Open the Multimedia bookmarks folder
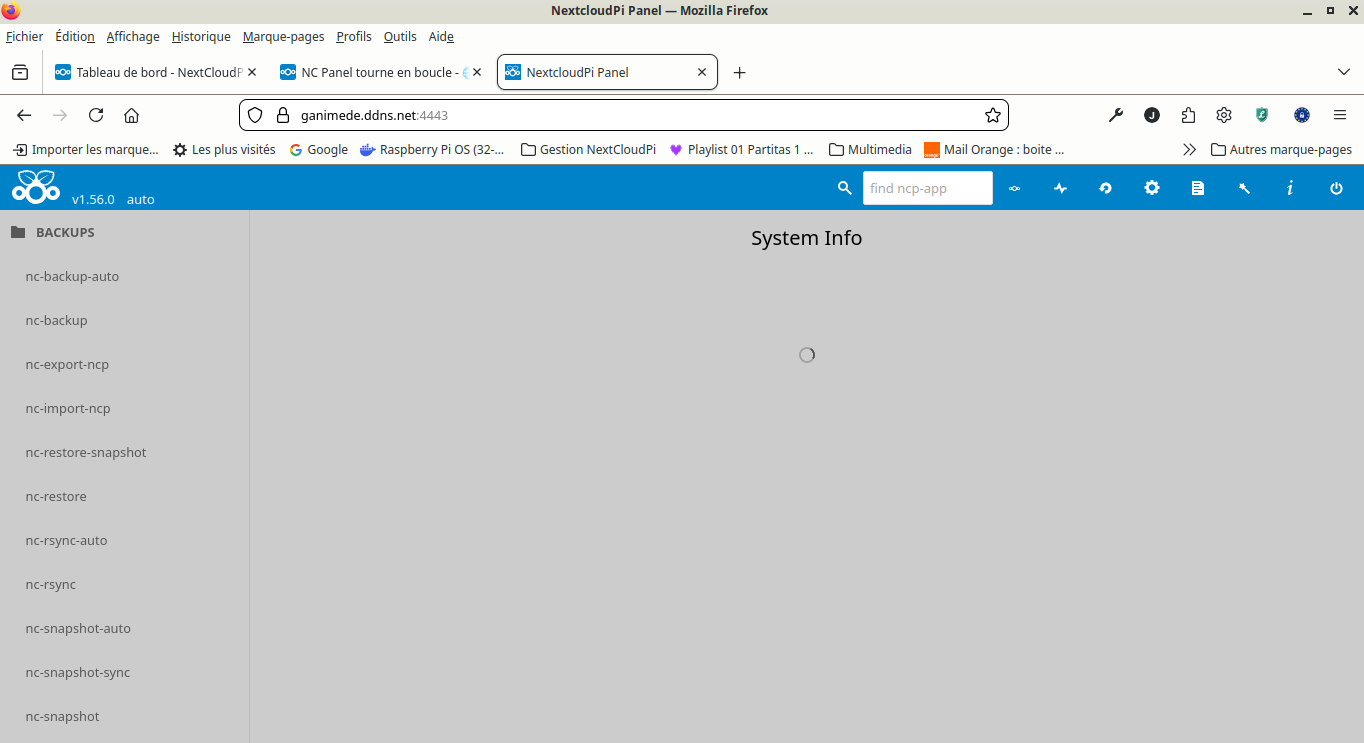 (870, 149)
